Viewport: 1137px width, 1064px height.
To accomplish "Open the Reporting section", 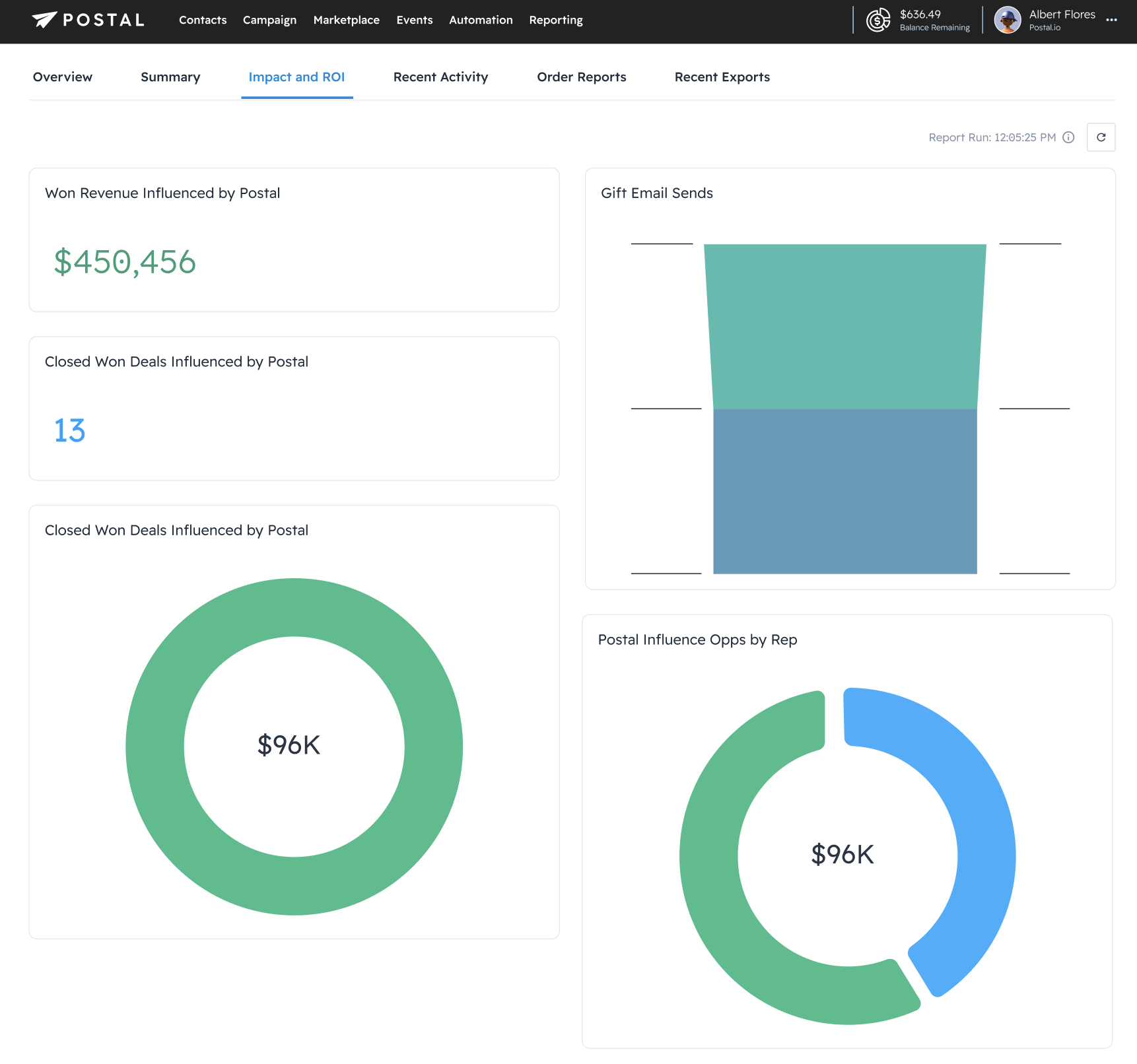I will tap(555, 20).
